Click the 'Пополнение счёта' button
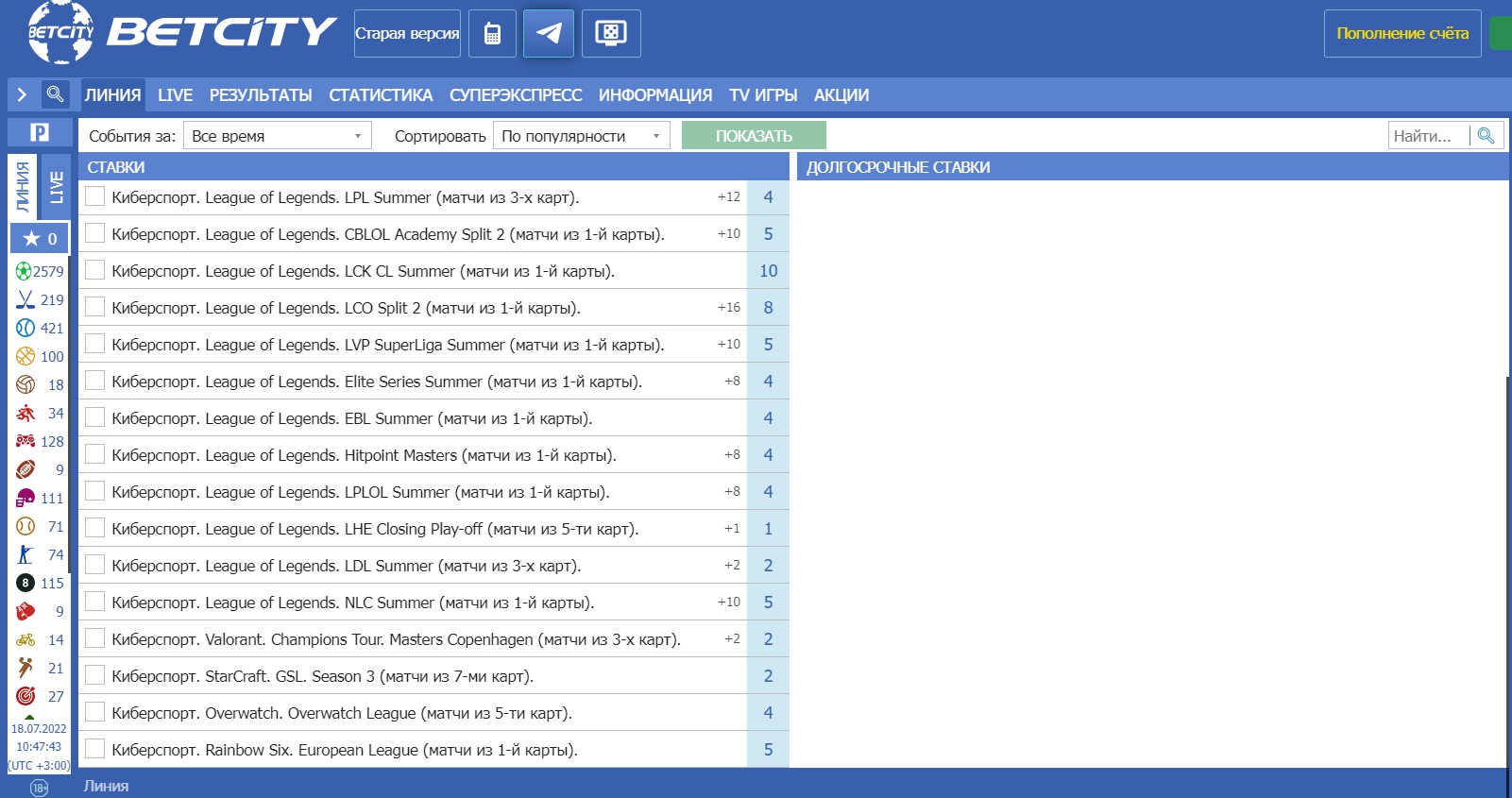Image resolution: width=1512 pixels, height=798 pixels. point(1402,34)
